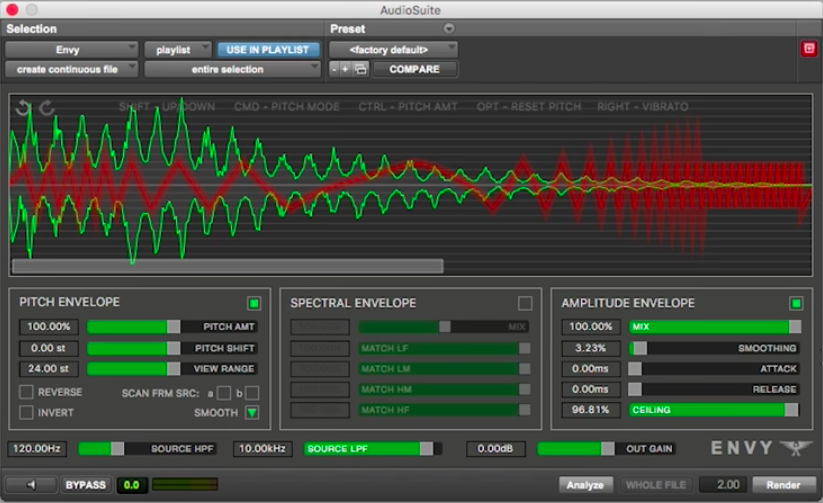Open create continuous file dropdown
Screen dimensions: 823x503
[x=71, y=69]
